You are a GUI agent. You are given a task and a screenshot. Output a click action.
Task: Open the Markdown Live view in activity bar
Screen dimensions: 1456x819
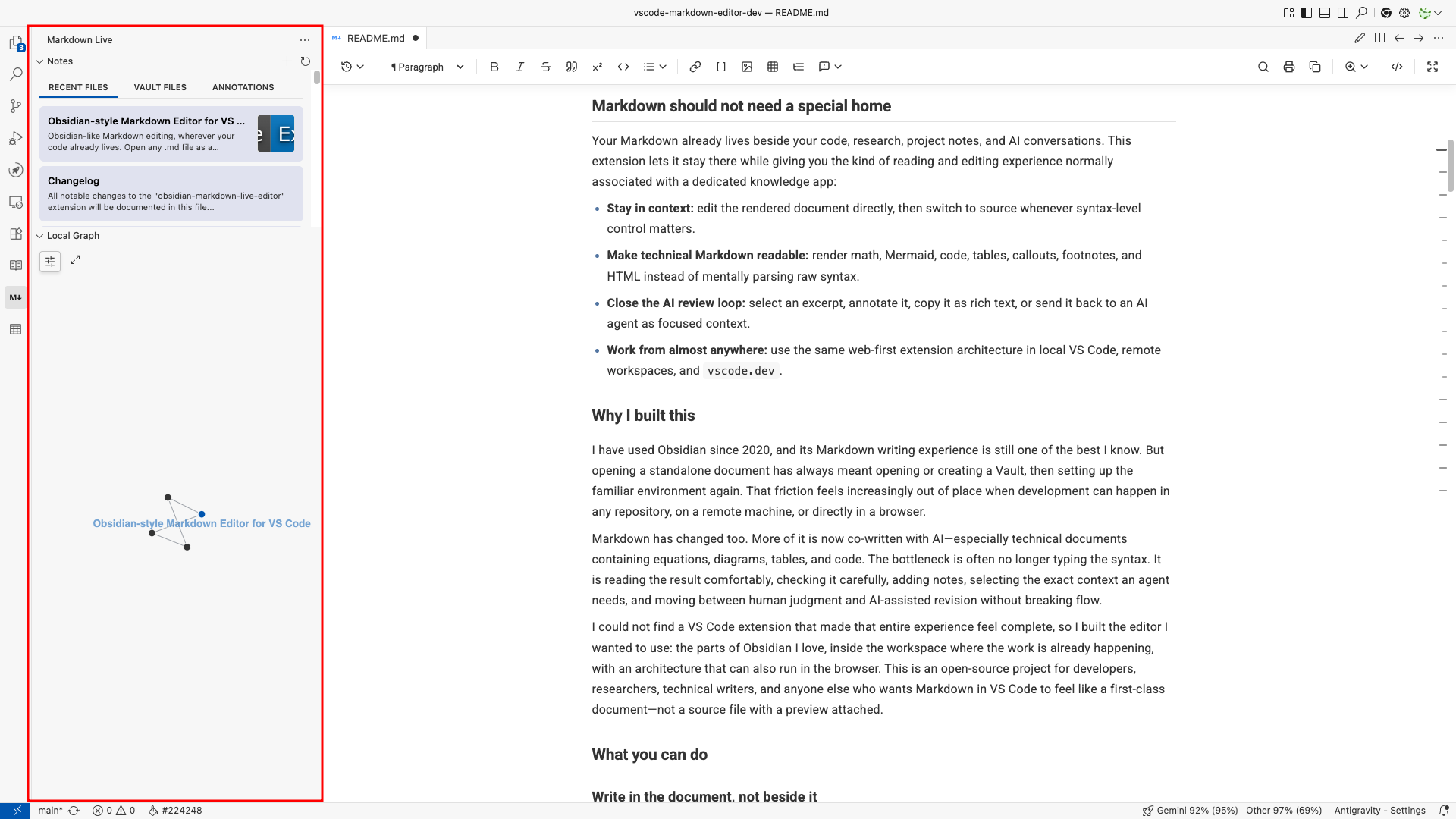pyautogui.click(x=16, y=297)
